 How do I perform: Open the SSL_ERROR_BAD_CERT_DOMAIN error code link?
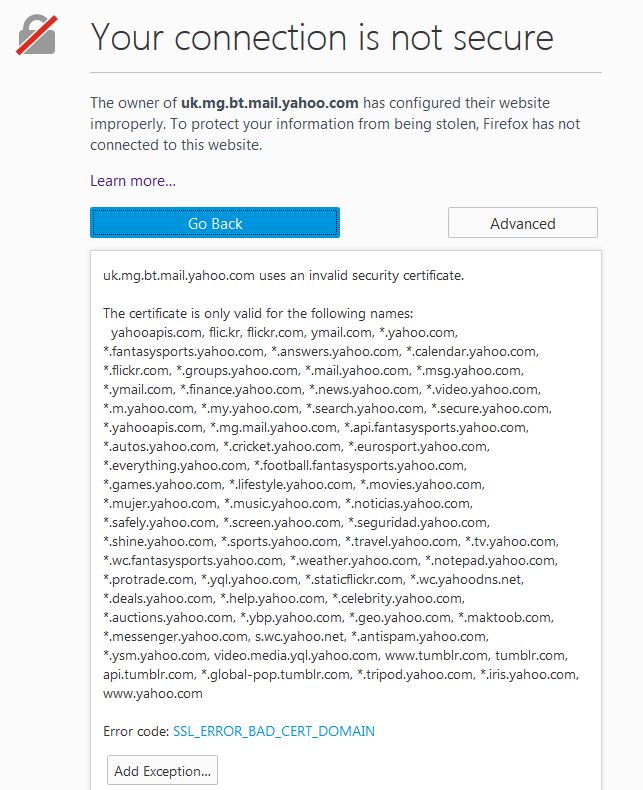pyautogui.click(x=273, y=731)
